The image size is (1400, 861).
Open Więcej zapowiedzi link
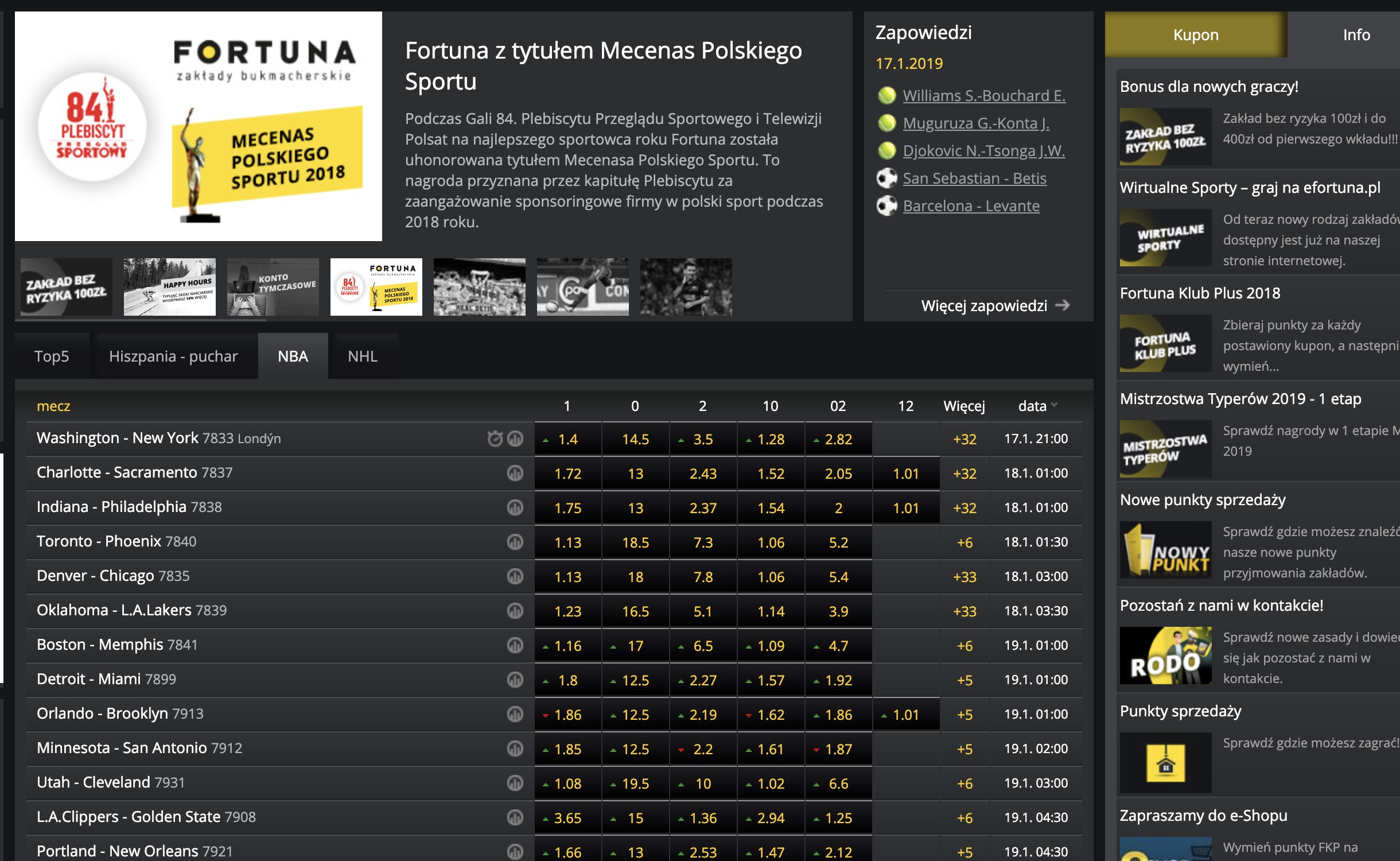pos(995,305)
